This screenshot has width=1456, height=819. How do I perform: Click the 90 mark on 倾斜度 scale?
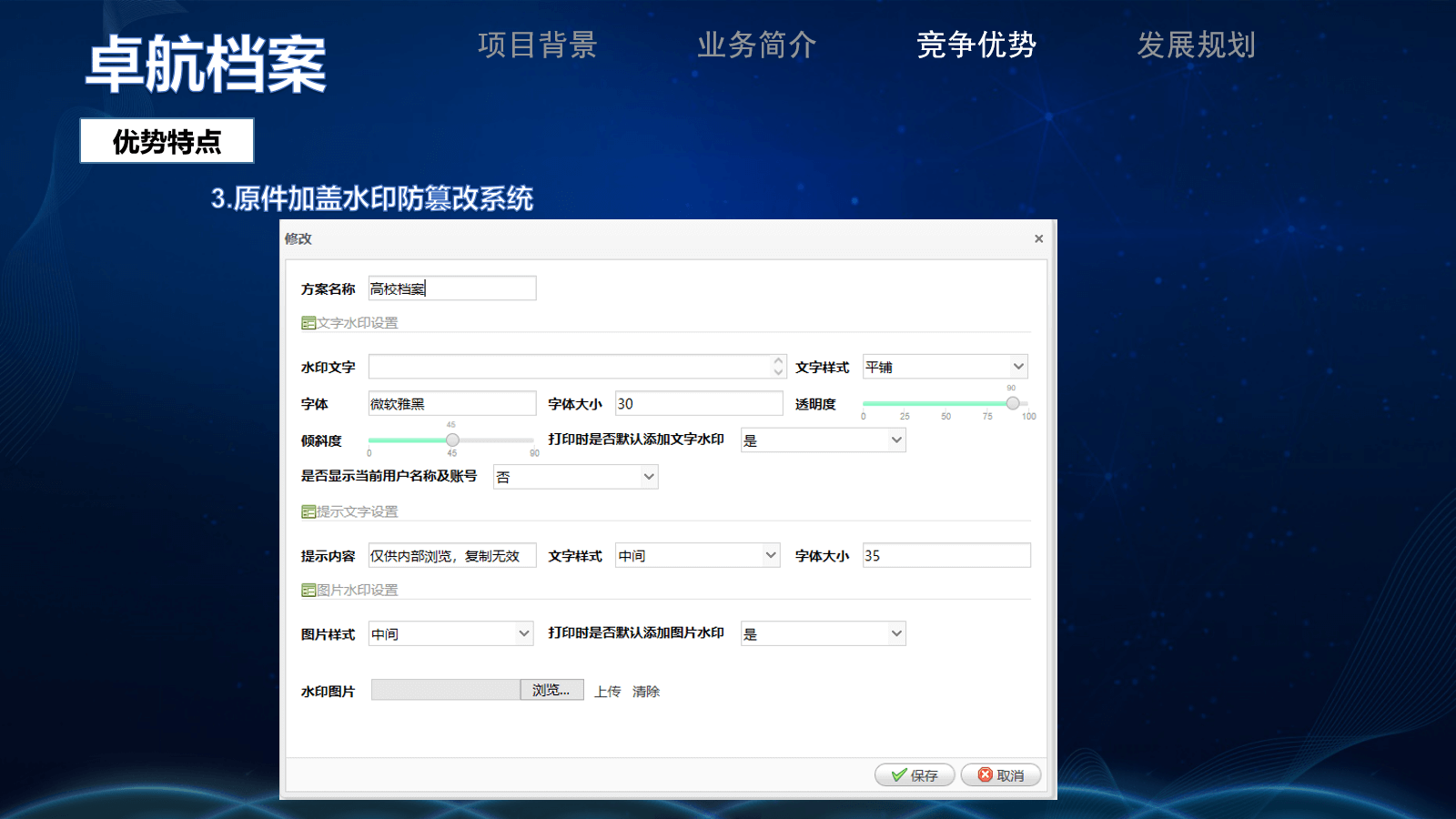coord(534,453)
